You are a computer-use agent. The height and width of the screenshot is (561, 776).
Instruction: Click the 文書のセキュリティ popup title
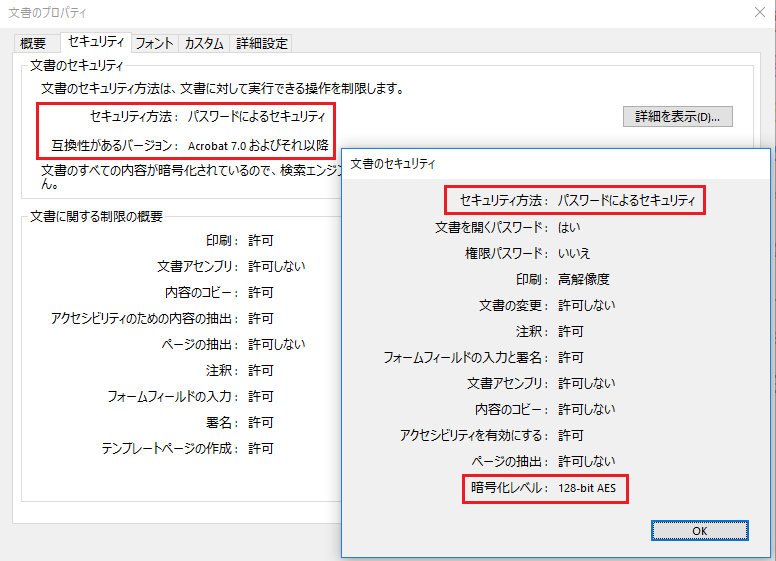(392, 164)
